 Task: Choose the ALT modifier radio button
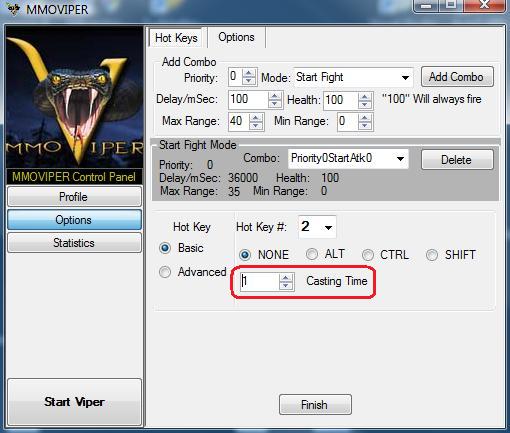pos(312,254)
